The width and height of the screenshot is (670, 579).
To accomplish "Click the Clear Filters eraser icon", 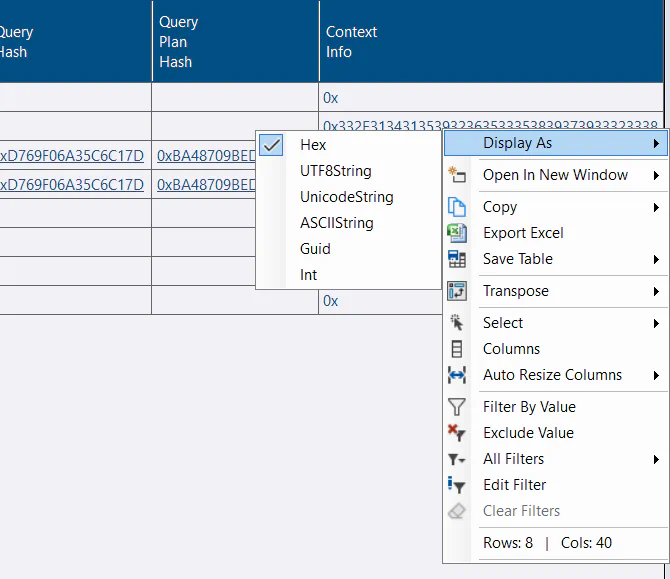I will pyautogui.click(x=456, y=511).
